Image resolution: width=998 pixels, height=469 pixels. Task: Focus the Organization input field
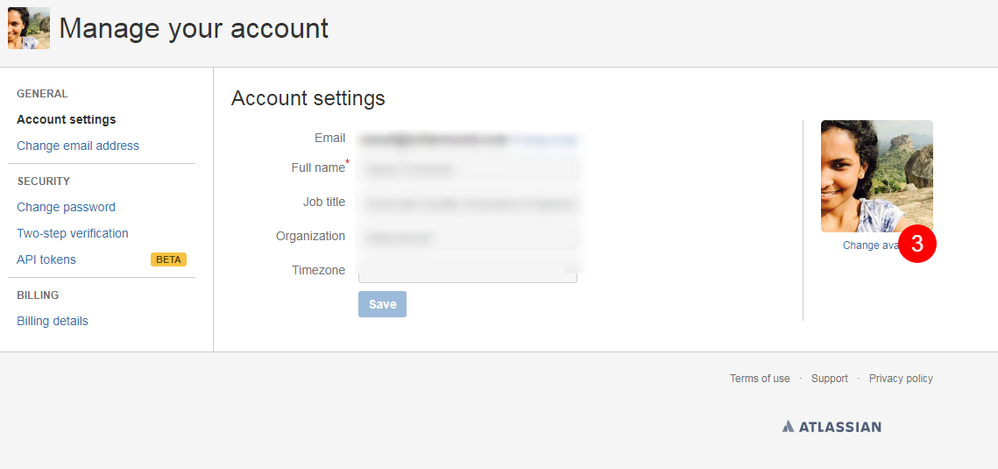(468, 237)
